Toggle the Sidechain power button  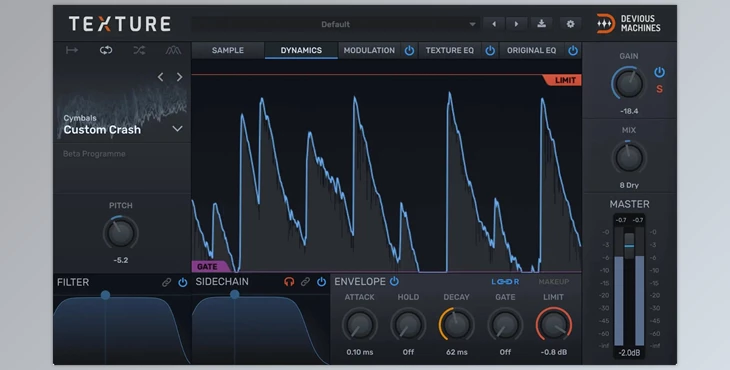tap(321, 282)
